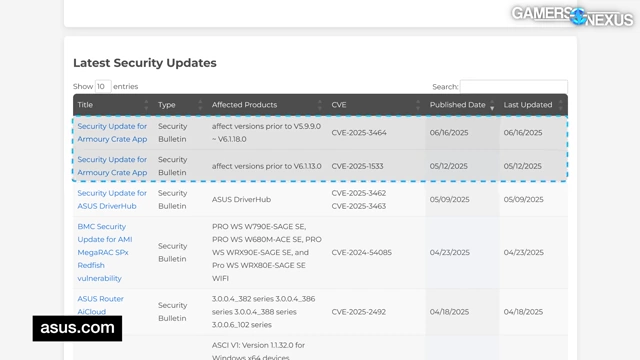Click the CVE column sort arrows icon

click(x=418, y=105)
